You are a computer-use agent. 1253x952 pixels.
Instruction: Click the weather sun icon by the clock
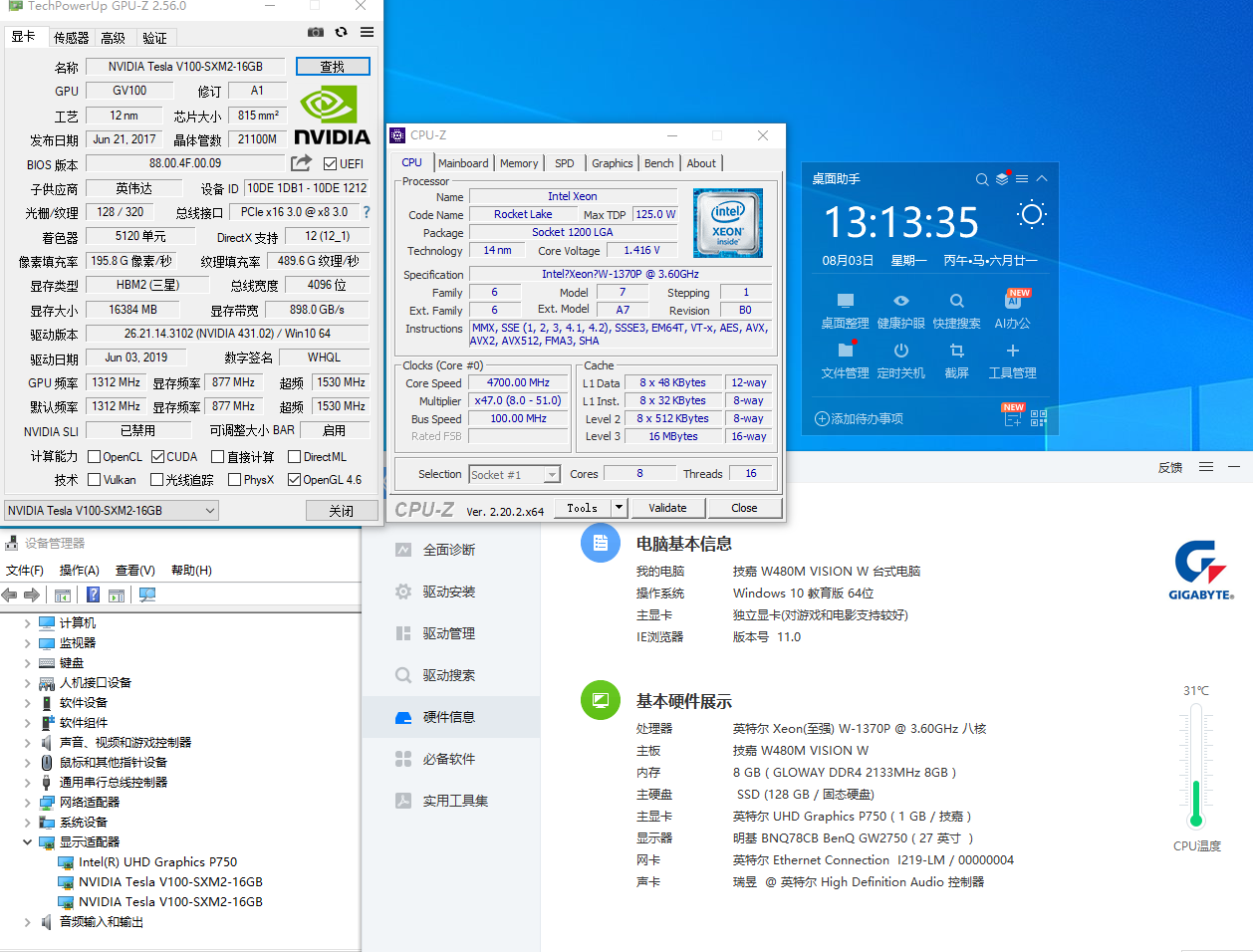pyautogui.click(x=1032, y=214)
